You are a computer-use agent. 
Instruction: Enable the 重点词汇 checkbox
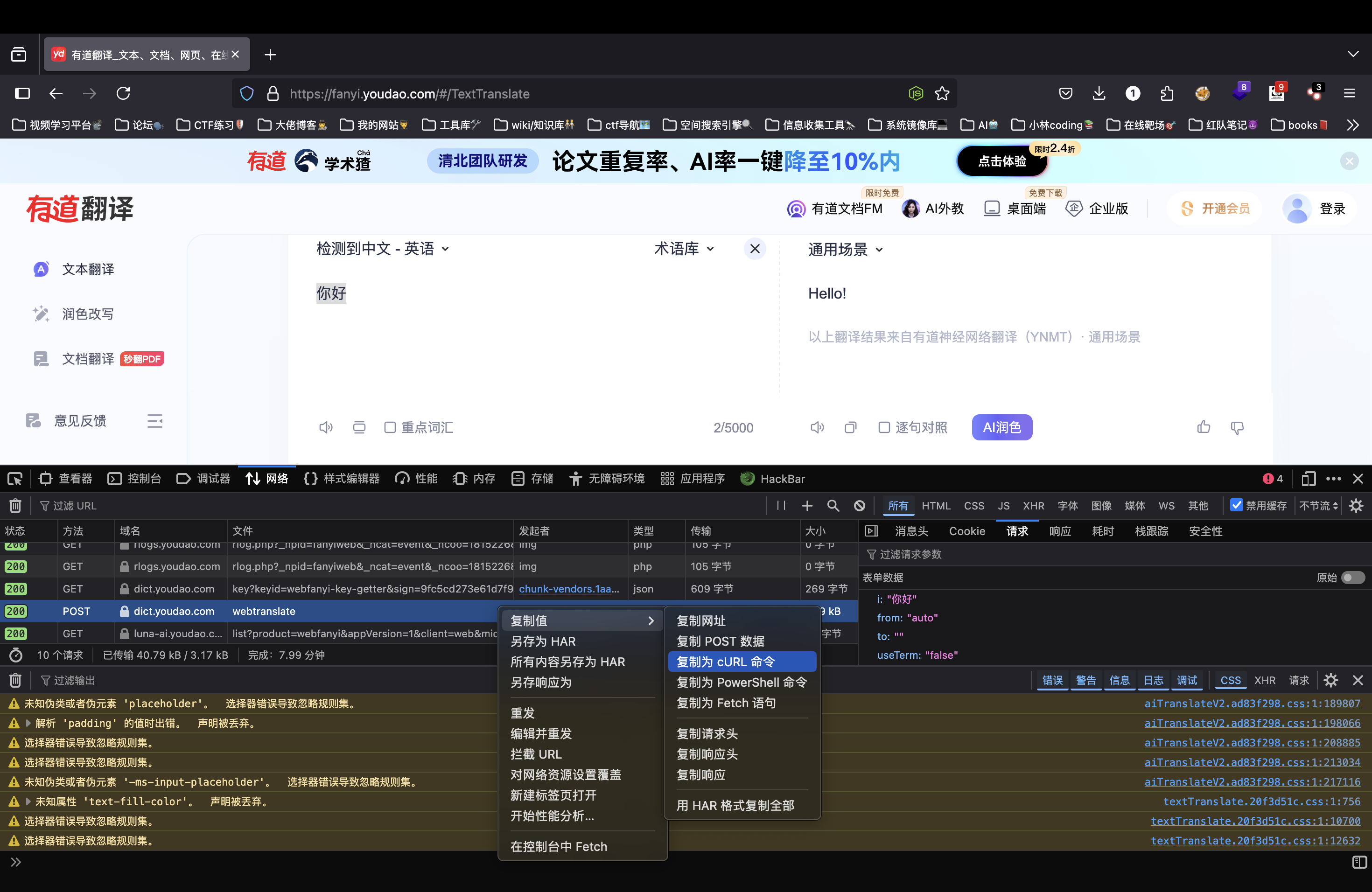click(390, 427)
